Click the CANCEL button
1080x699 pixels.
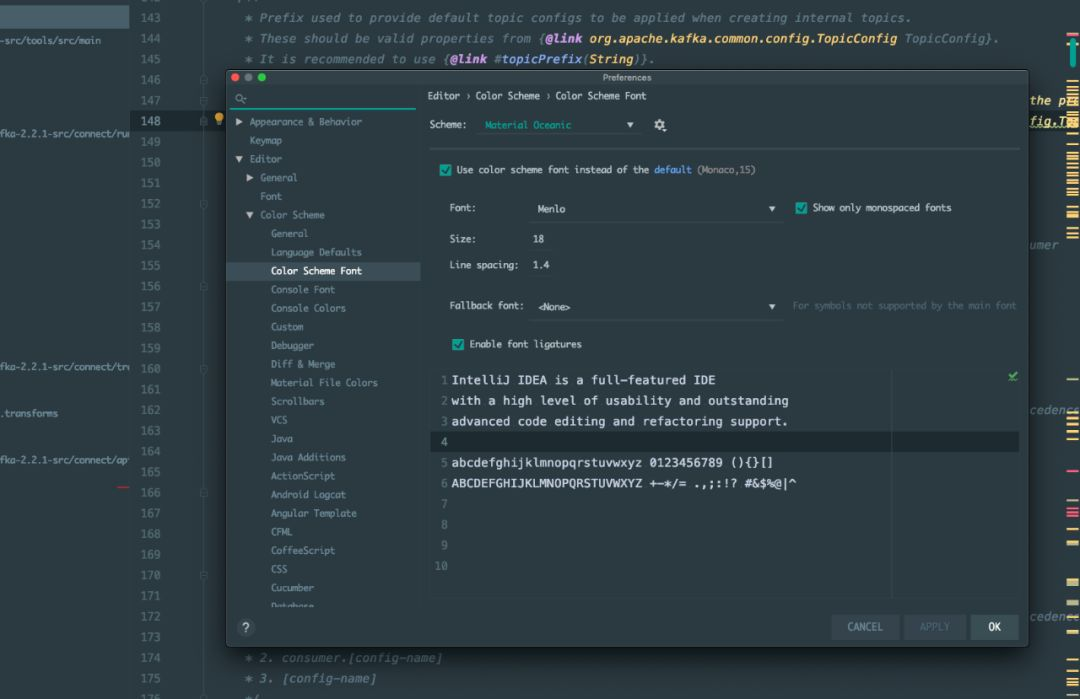coord(864,627)
